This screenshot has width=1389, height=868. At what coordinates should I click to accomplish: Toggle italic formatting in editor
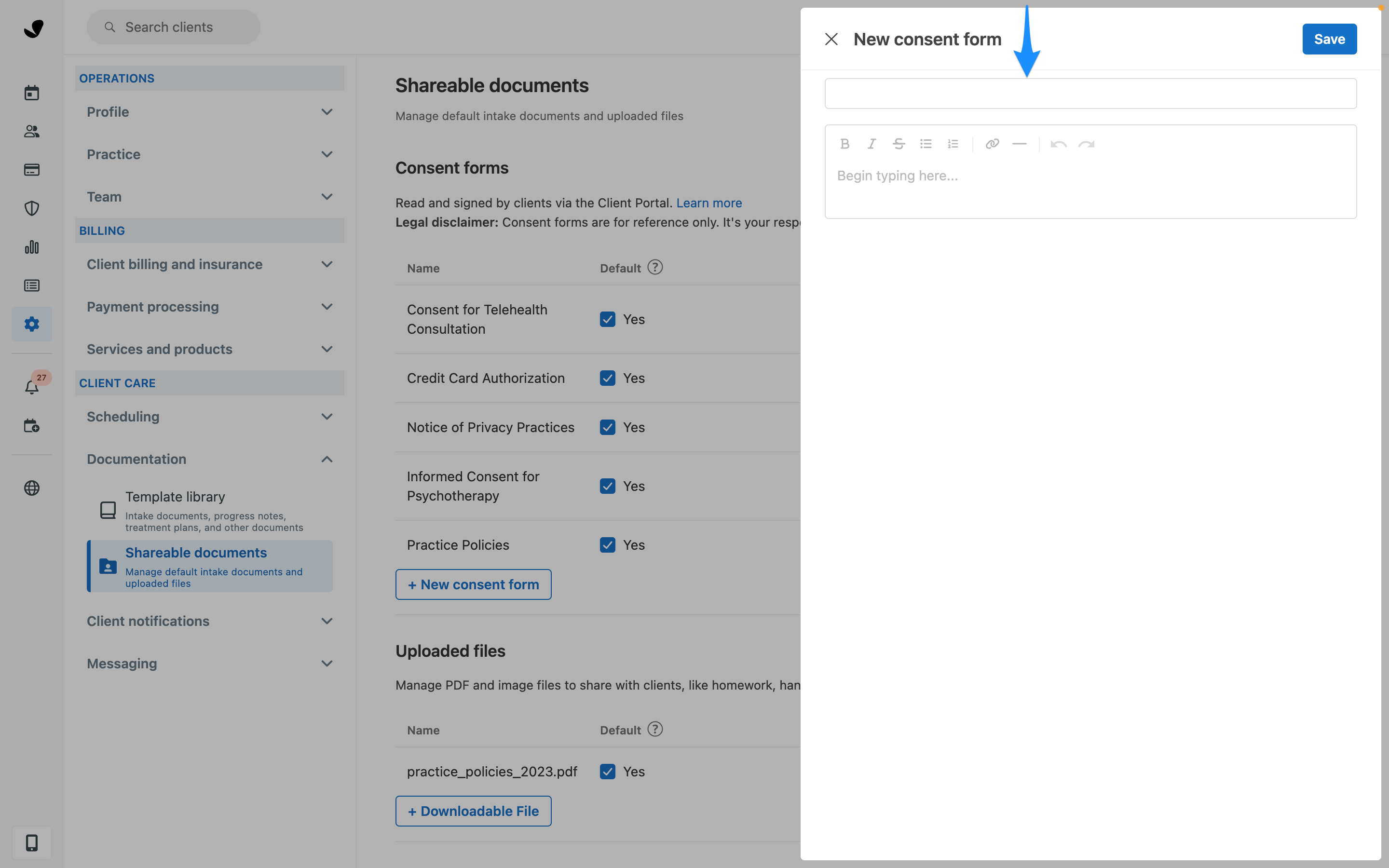coord(872,144)
